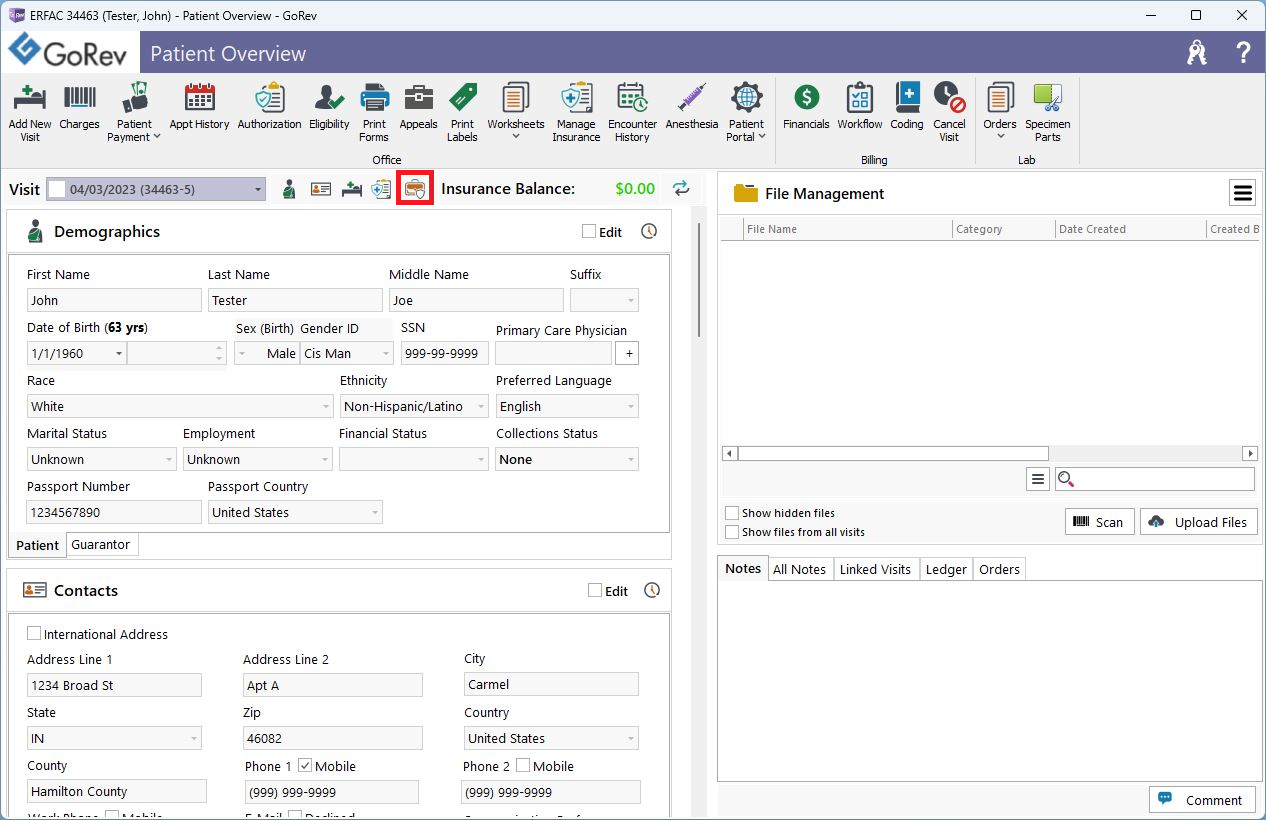This screenshot has height=820, width=1266.
Task: Open the Visit date dropdown arrow
Action: [x=258, y=189]
